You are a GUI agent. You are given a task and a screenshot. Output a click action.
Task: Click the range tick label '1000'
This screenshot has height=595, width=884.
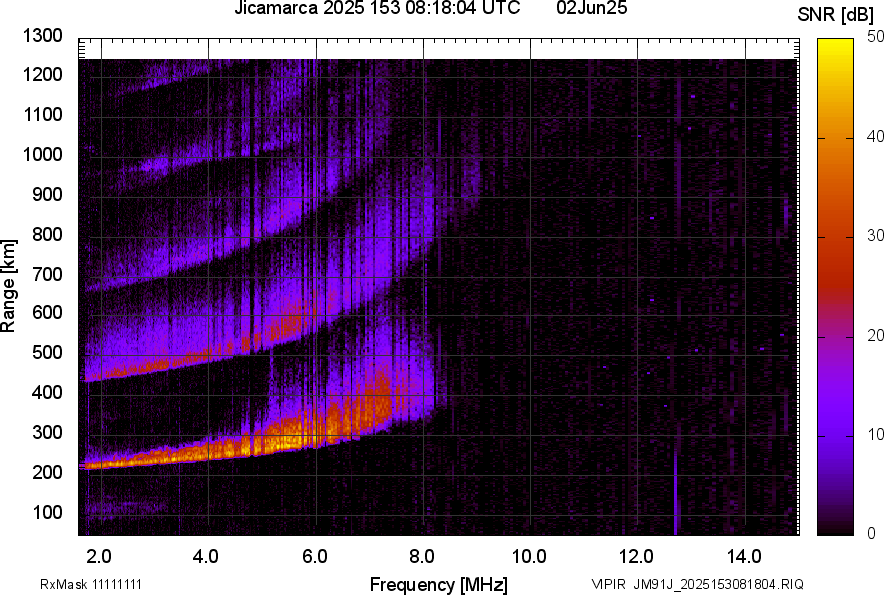tap(43, 154)
